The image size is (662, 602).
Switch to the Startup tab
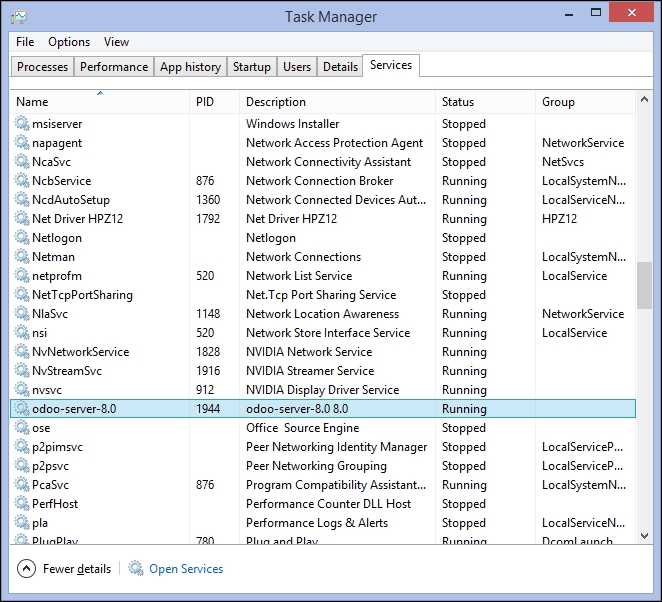pyautogui.click(x=252, y=67)
